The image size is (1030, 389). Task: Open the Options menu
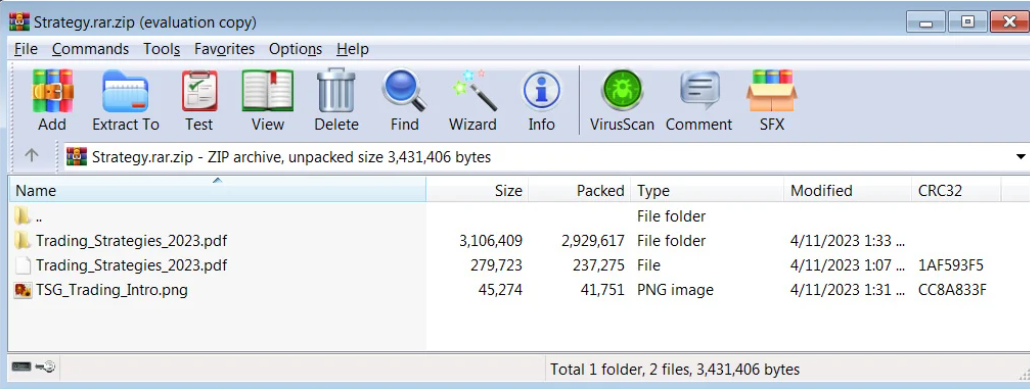pyautogui.click(x=296, y=49)
